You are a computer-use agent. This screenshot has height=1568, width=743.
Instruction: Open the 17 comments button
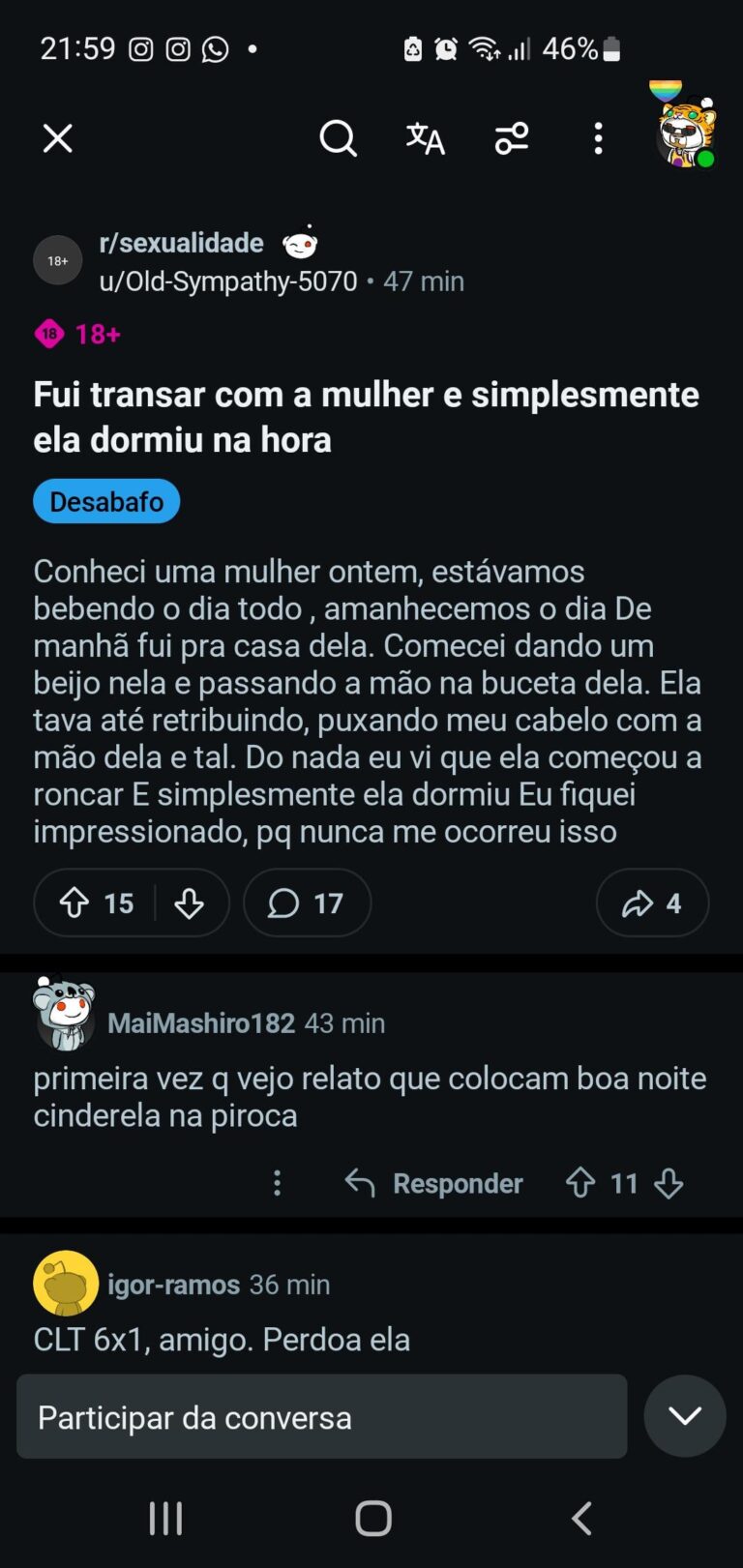tap(307, 903)
